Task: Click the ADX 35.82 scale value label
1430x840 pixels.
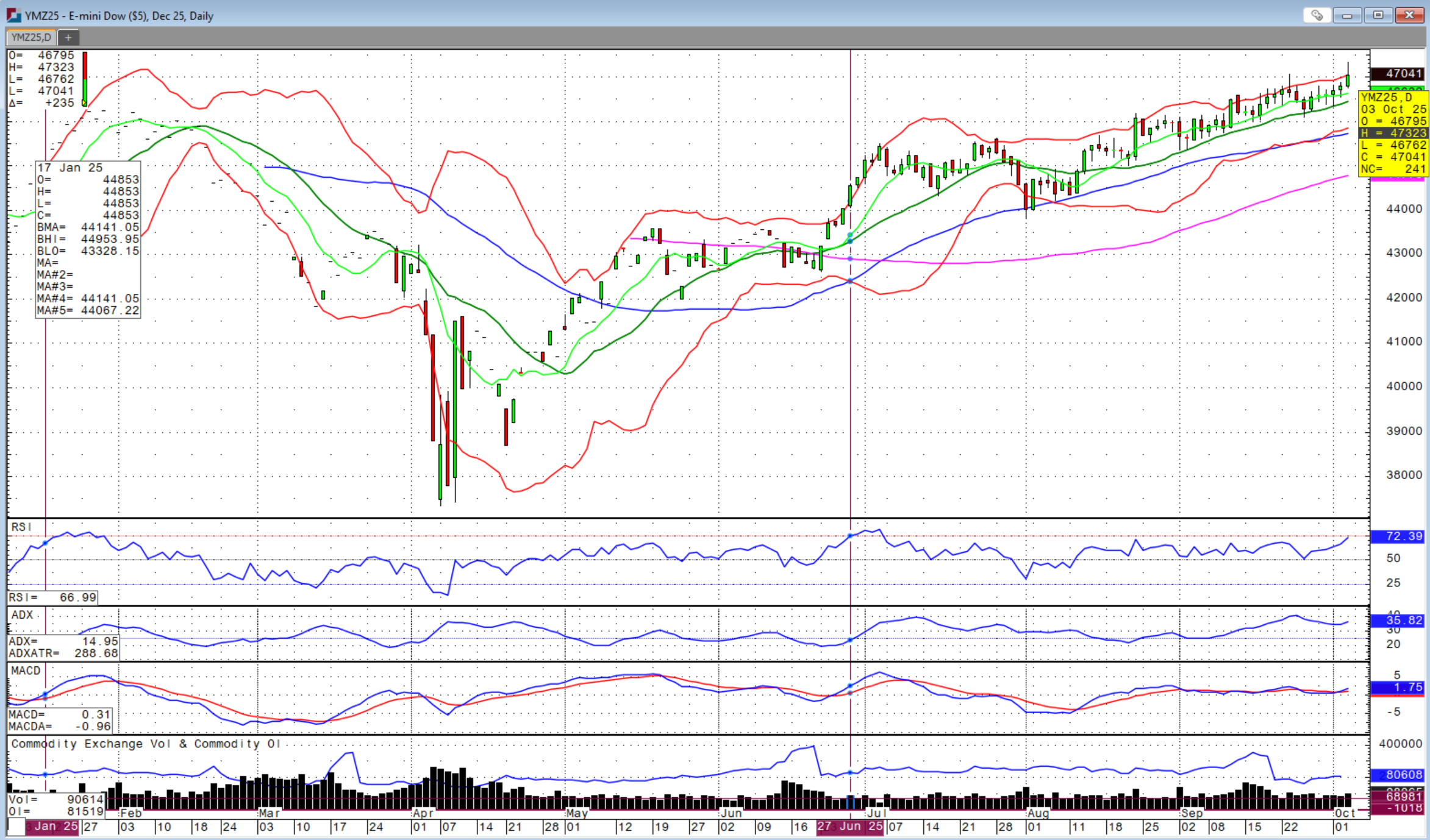Action: click(1399, 621)
